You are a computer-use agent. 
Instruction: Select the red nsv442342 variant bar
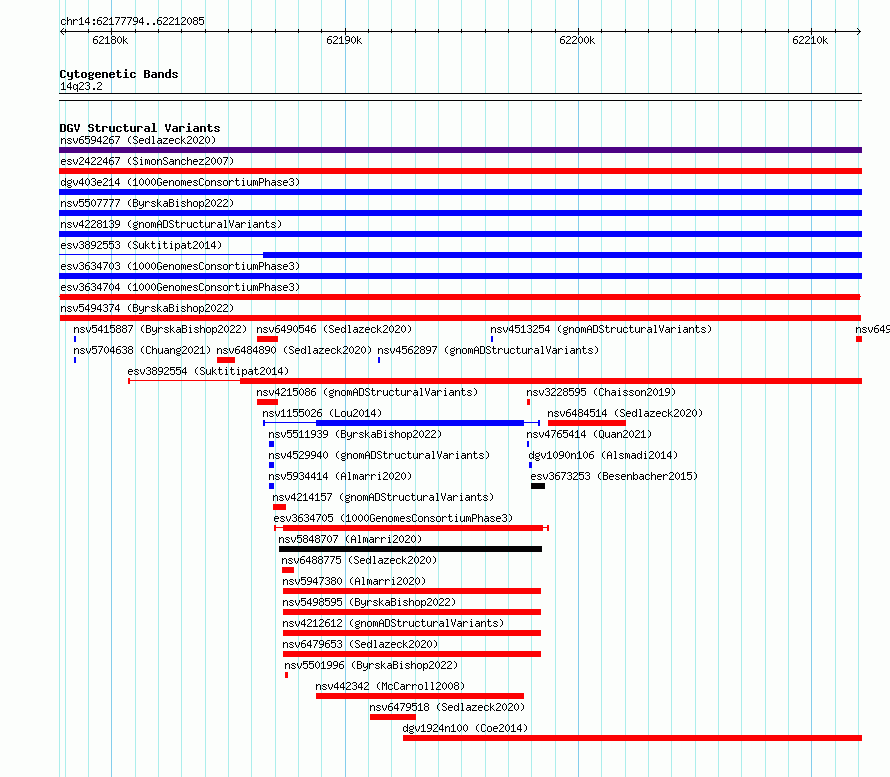[x=420, y=696]
